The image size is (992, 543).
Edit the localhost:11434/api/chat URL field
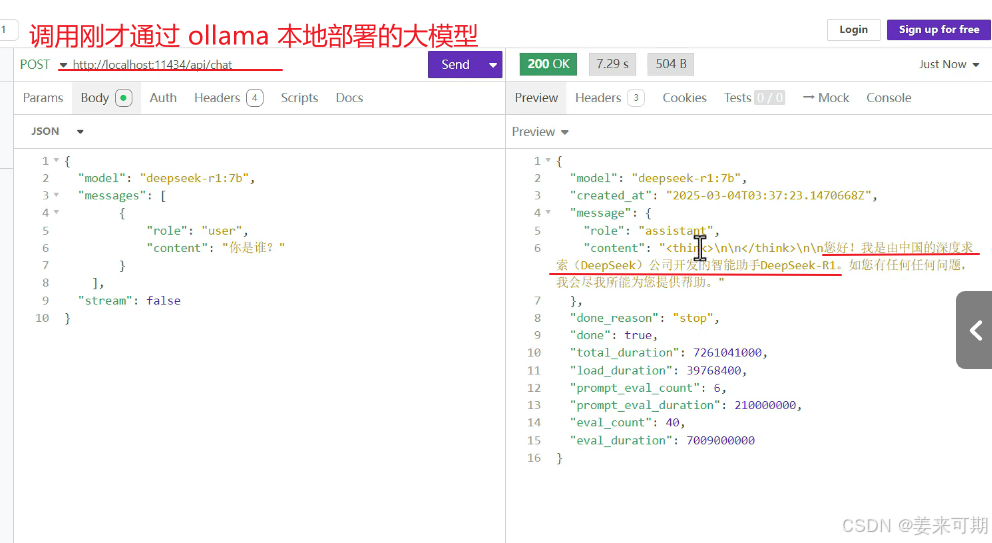(152, 65)
